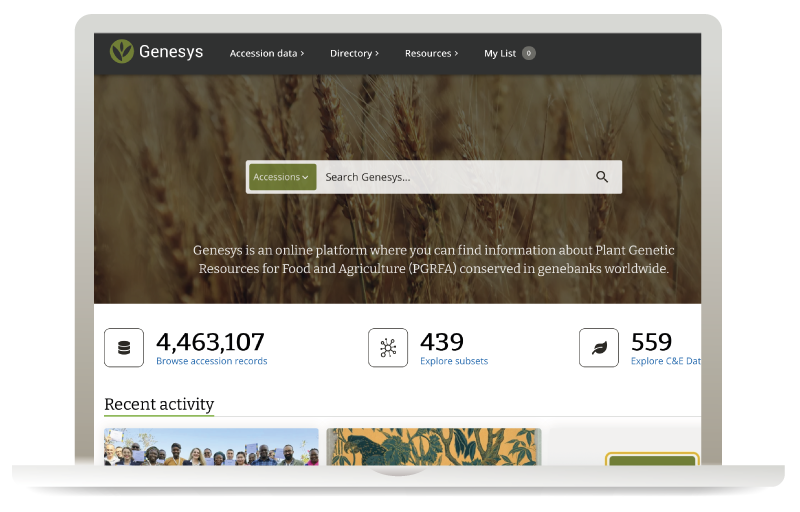Screen dimensions: 800x512
Task: Click the 439 subsets count
Action: tap(442, 341)
